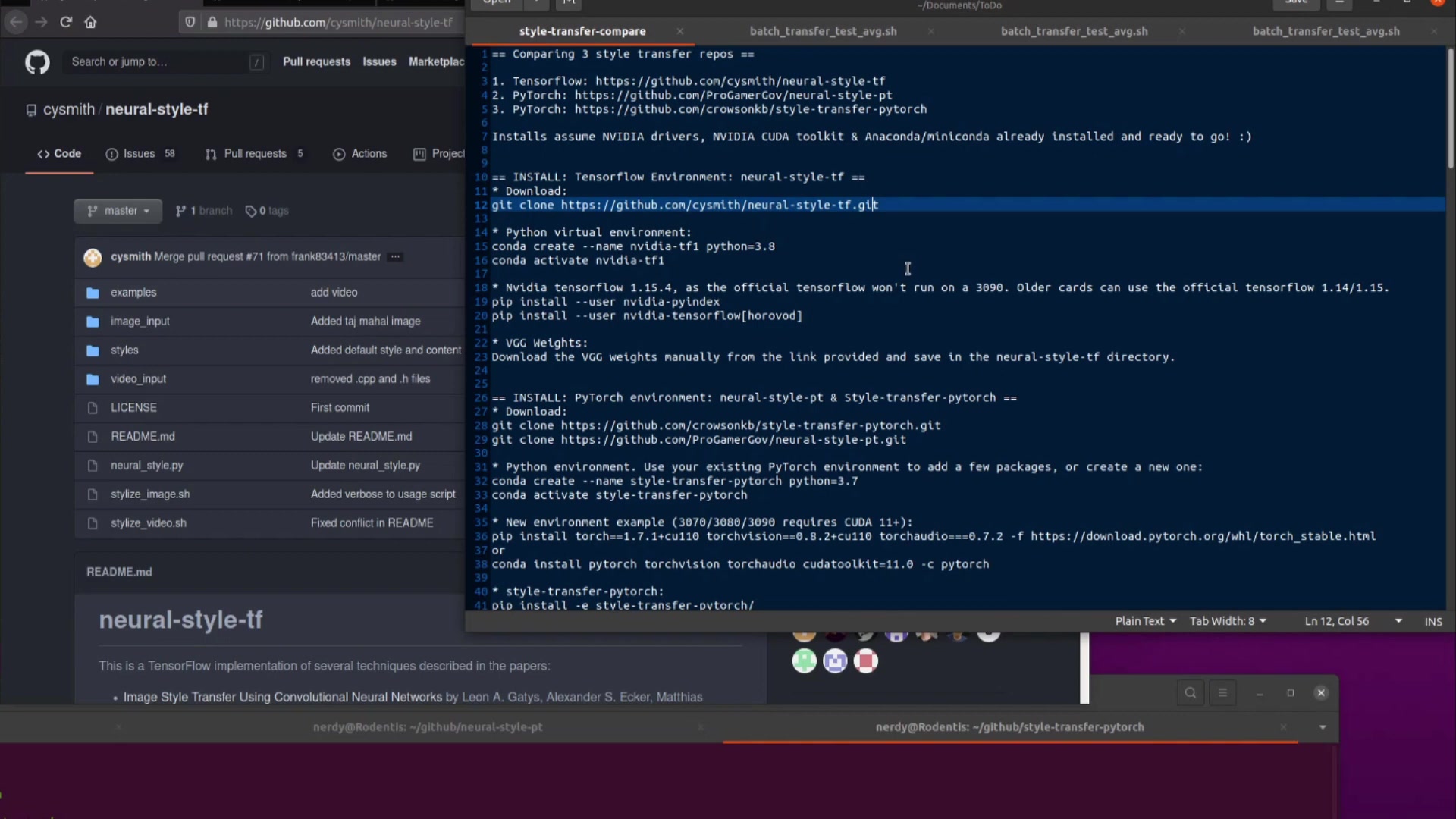Image resolution: width=1456 pixels, height=819 pixels.
Task: Open the cysmith owner link
Action: coord(69,110)
